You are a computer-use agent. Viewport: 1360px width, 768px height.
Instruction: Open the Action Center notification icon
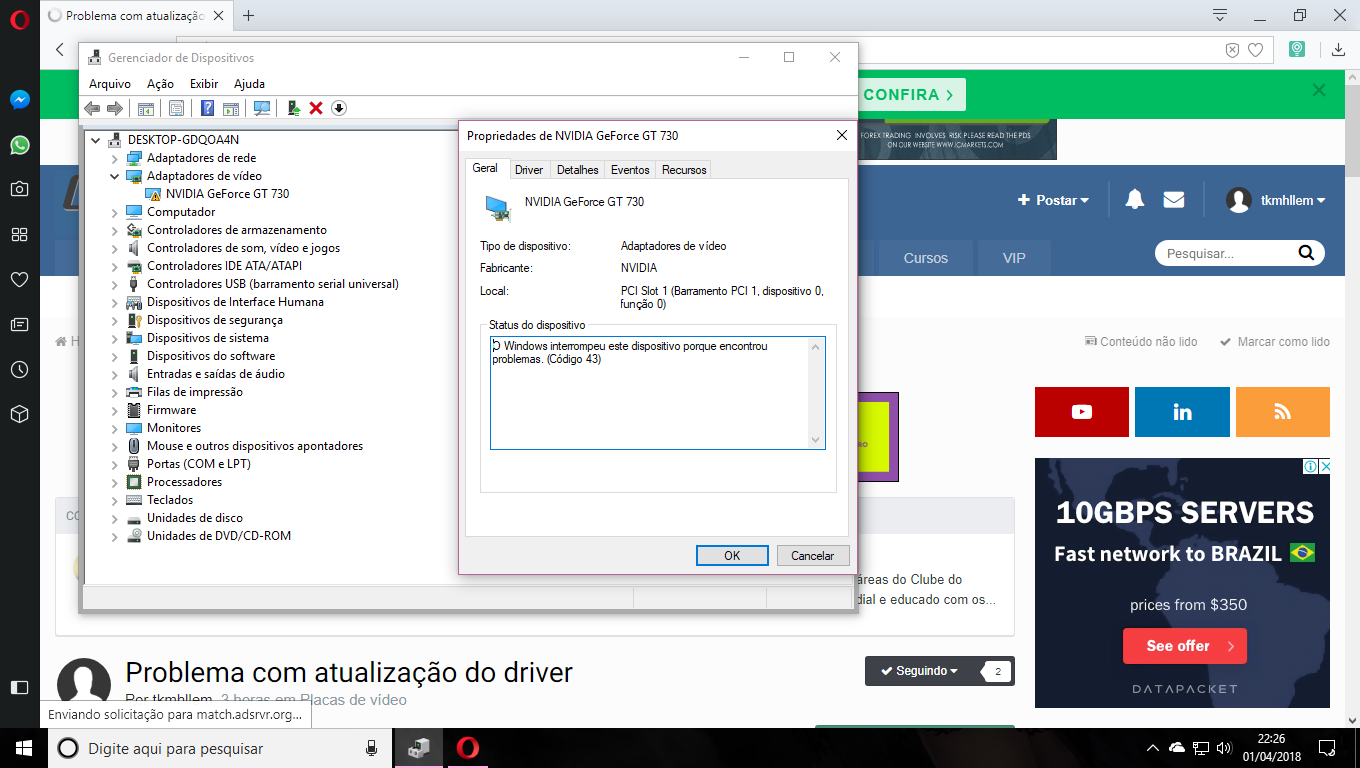click(1327, 748)
